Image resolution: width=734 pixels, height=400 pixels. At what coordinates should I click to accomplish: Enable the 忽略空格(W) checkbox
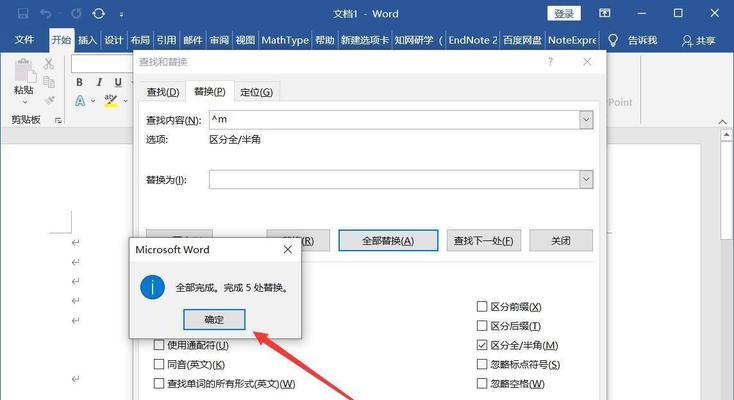tap(482, 384)
